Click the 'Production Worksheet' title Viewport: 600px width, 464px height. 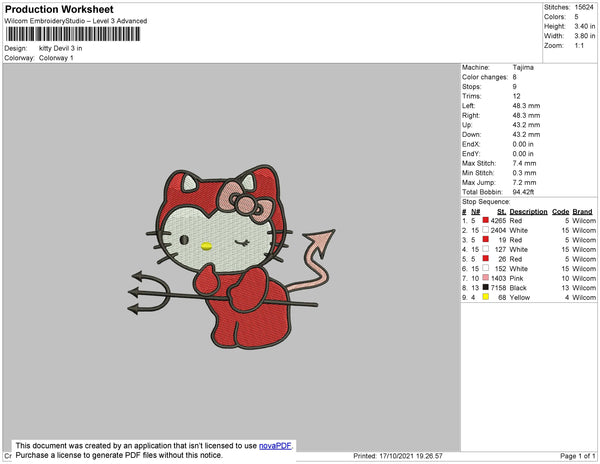click(59, 10)
